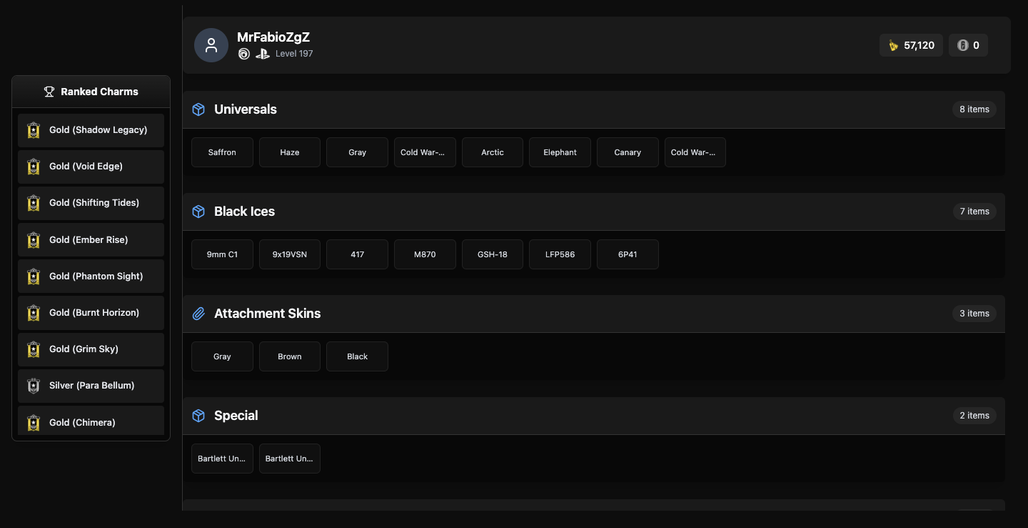Click the renown currency icon

pyautogui.click(x=893, y=45)
